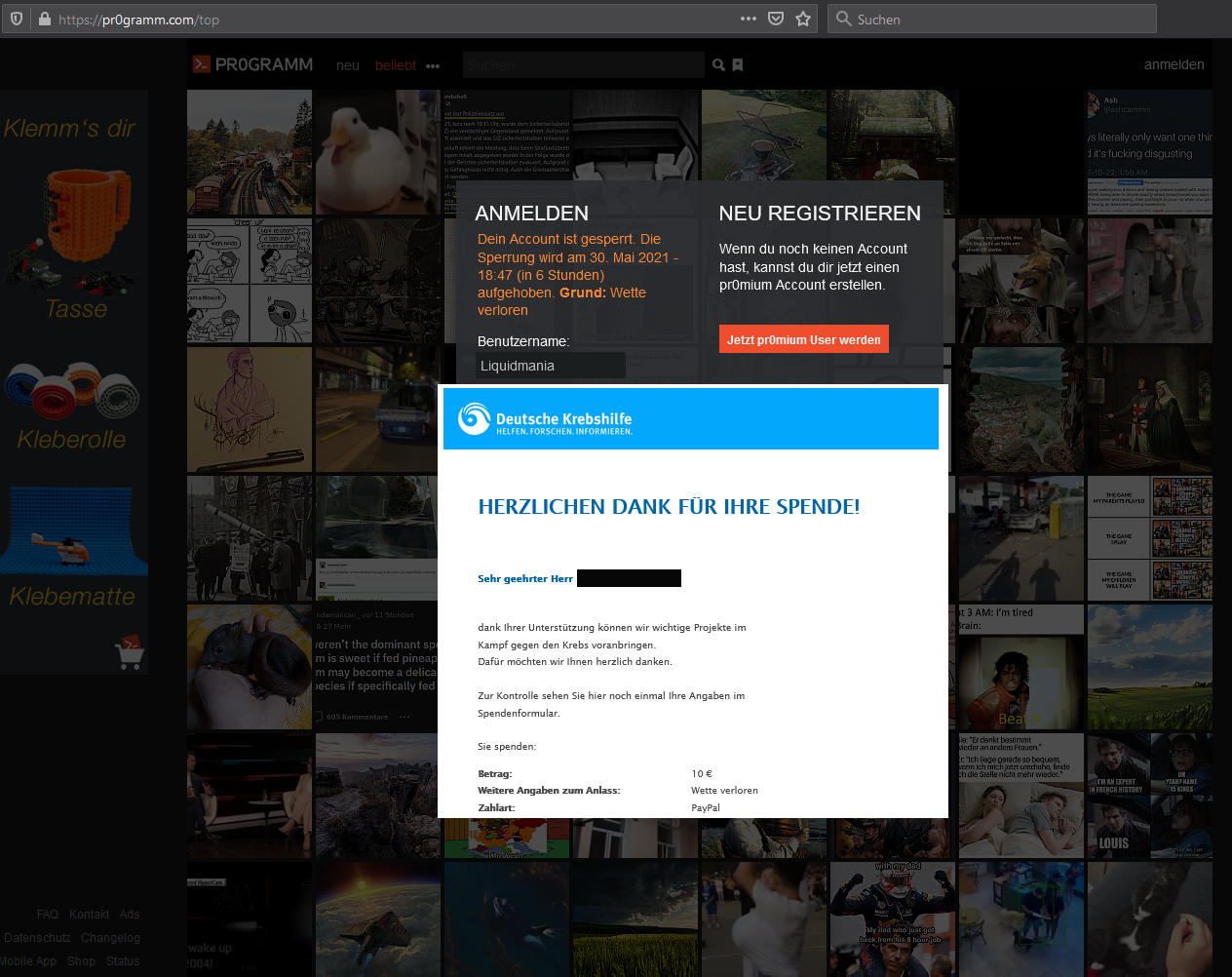The image size is (1232, 977).
Task: Click the padlock site security icon
Action: click(44, 19)
